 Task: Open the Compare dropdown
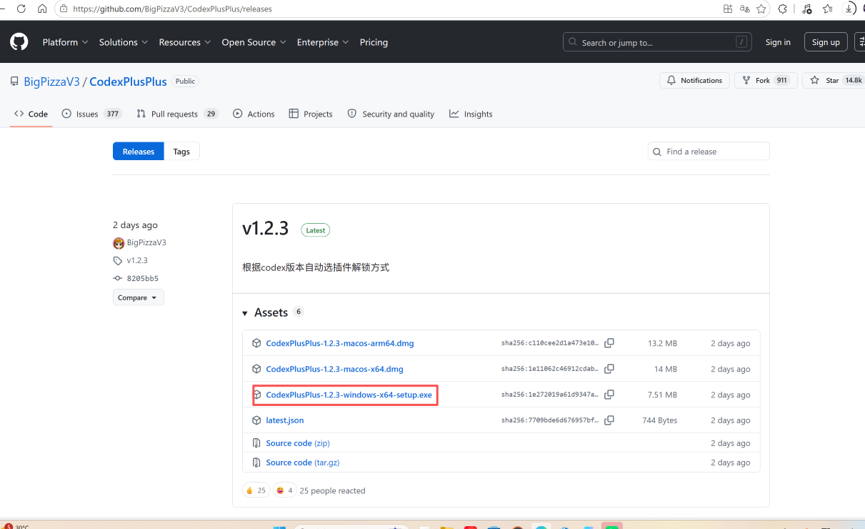coord(138,297)
